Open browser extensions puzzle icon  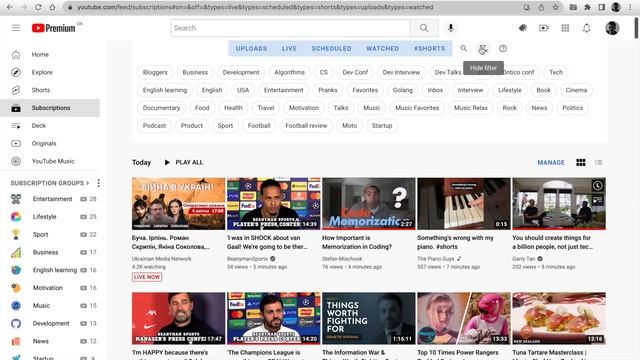coord(587,7)
